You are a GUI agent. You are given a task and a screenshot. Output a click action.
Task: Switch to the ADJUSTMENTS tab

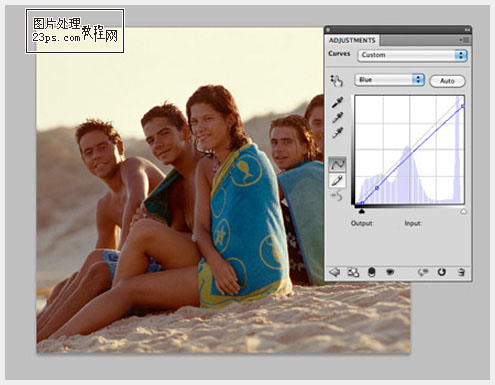pyautogui.click(x=352, y=40)
